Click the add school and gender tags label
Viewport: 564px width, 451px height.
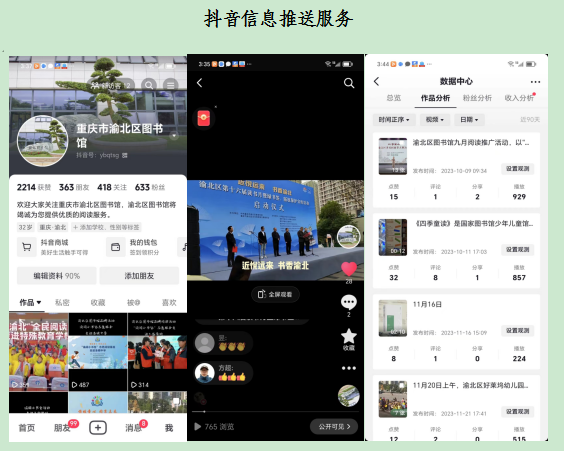[106, 227]
